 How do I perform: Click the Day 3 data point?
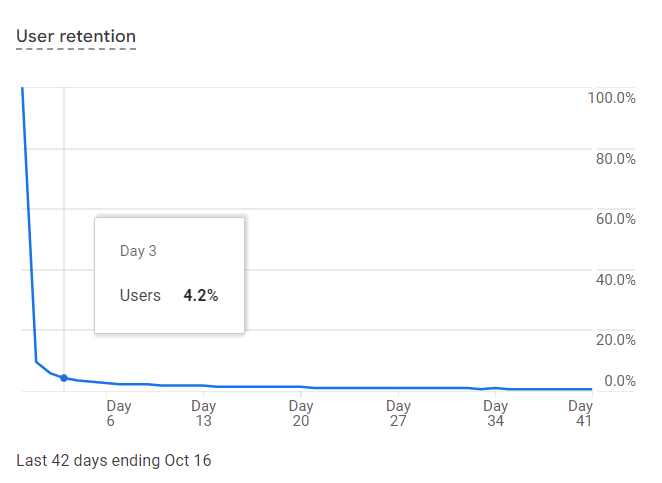point(64,378)
